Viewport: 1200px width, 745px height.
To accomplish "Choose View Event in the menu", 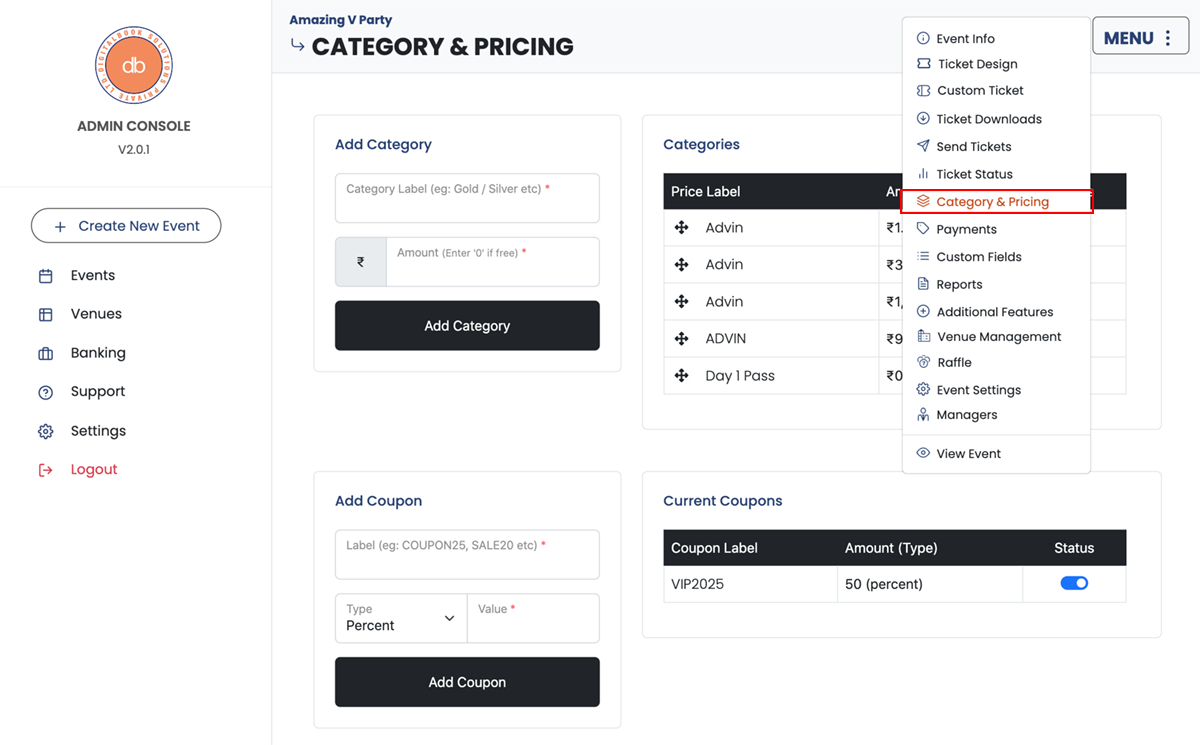I will pyautogui.click(x=968, y=454).
